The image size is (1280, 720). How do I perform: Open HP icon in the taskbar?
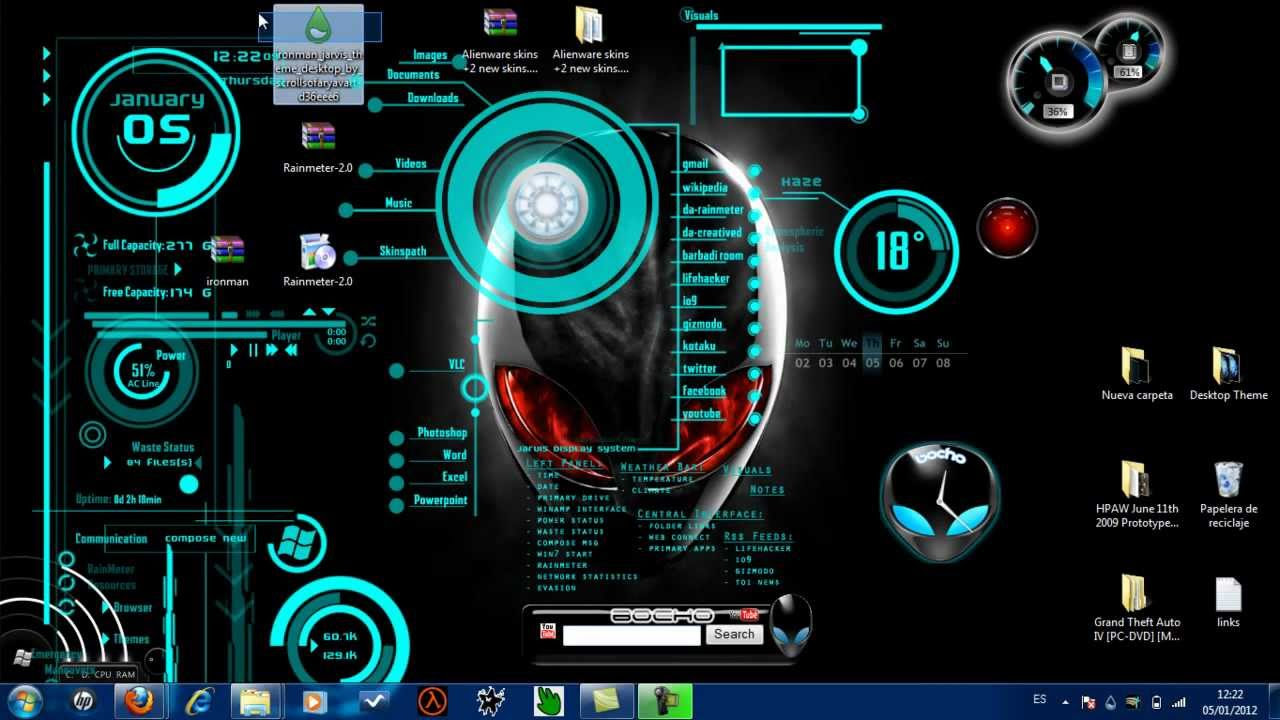82,702
